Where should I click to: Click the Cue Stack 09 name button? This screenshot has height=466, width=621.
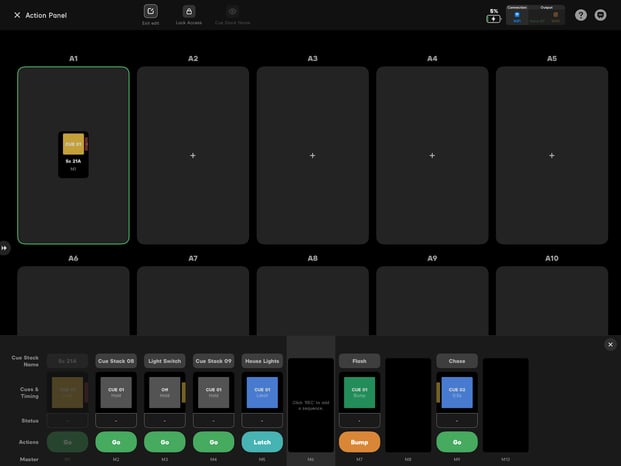[x=213, y=361]
